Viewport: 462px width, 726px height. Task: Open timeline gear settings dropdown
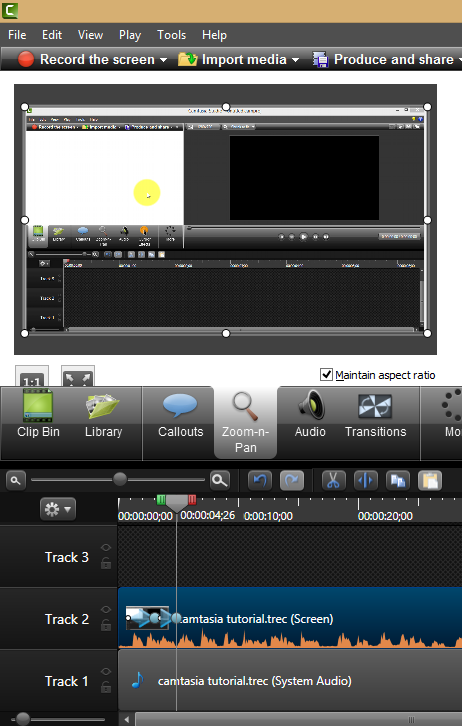[58, 509]
